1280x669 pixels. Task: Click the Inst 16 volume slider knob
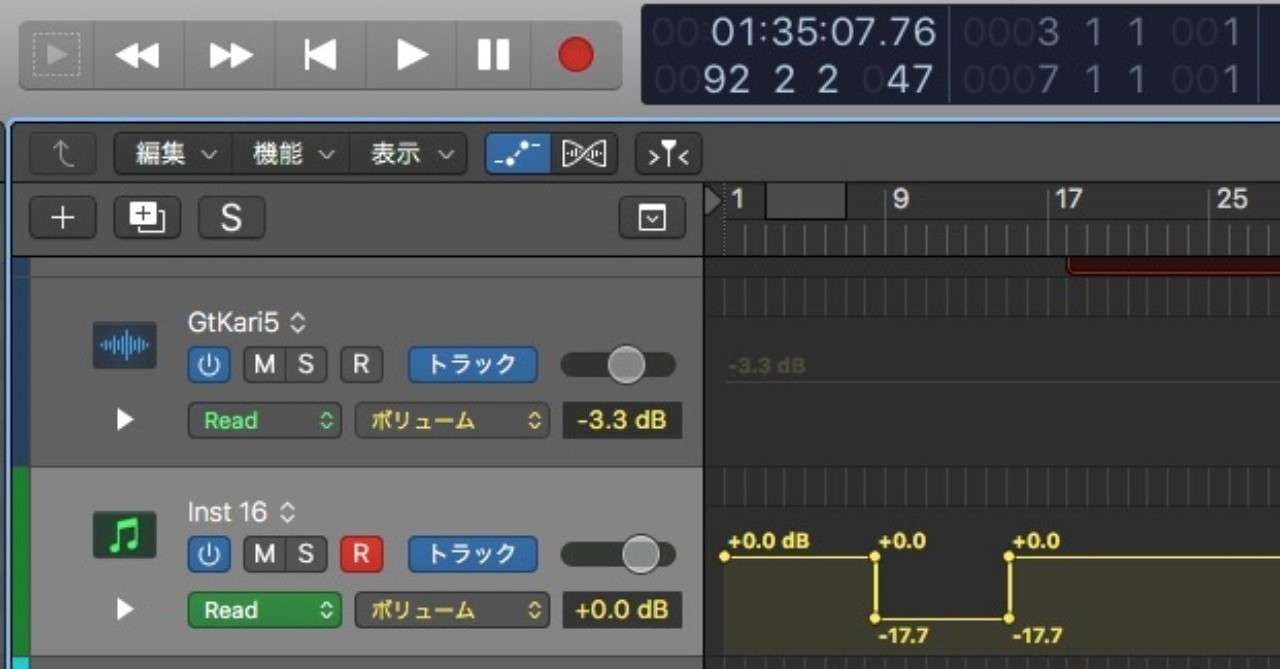[x=641, y=554]
